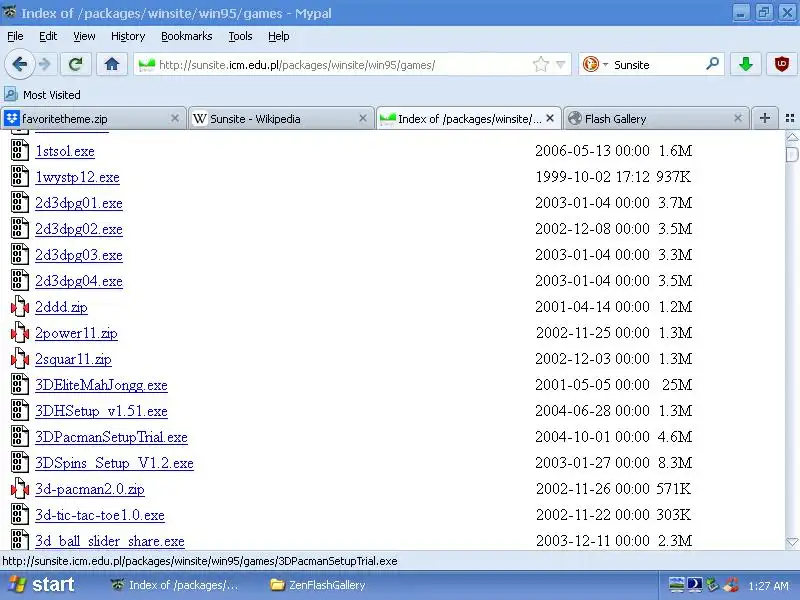Go to the Home page
The height and width of the screenshot is (600, 800).
pyautogui.click(x=112, y=65)
